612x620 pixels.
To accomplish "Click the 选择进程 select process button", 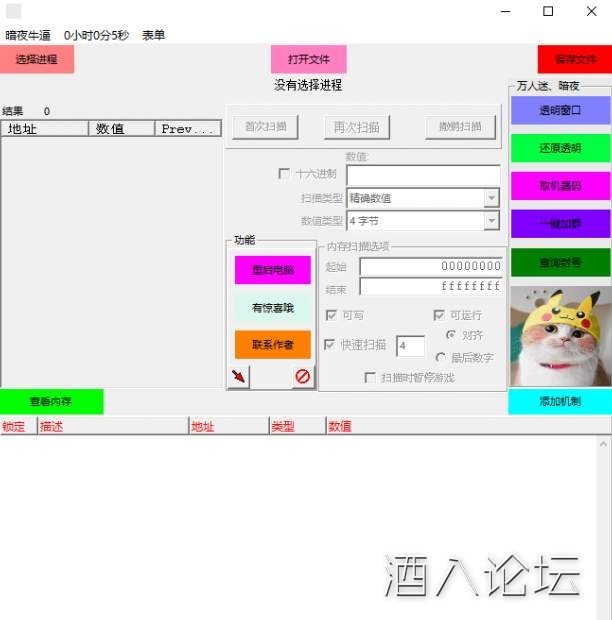I will (x=37, y=59).
